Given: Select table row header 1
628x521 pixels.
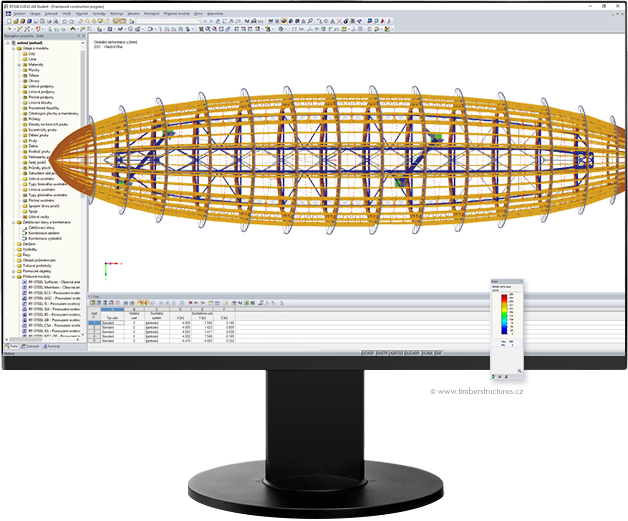Looking at the screenshot, I should 94,322.
